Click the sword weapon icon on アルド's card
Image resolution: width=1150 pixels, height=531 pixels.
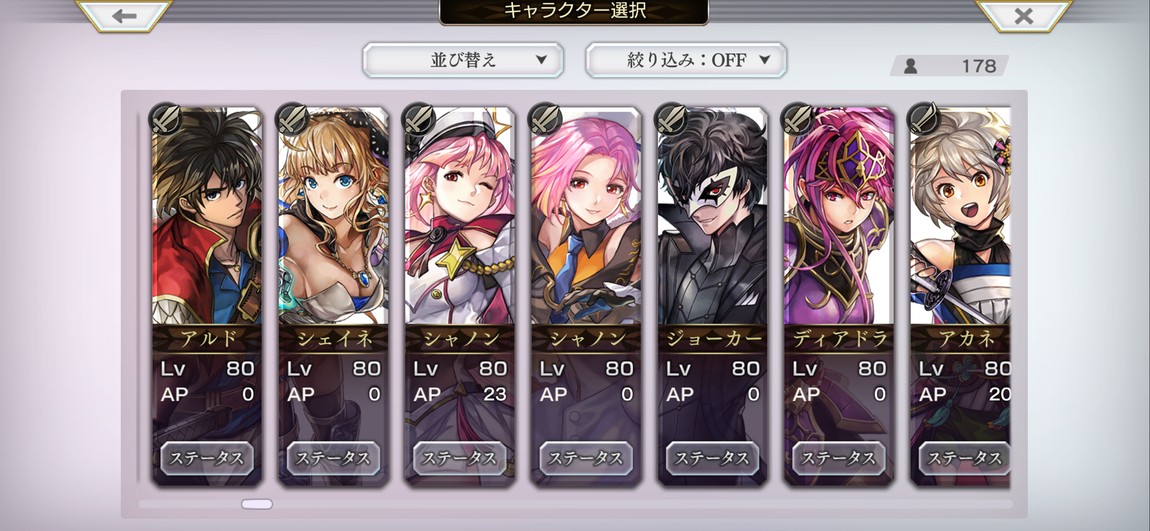(x=166, y=119)
